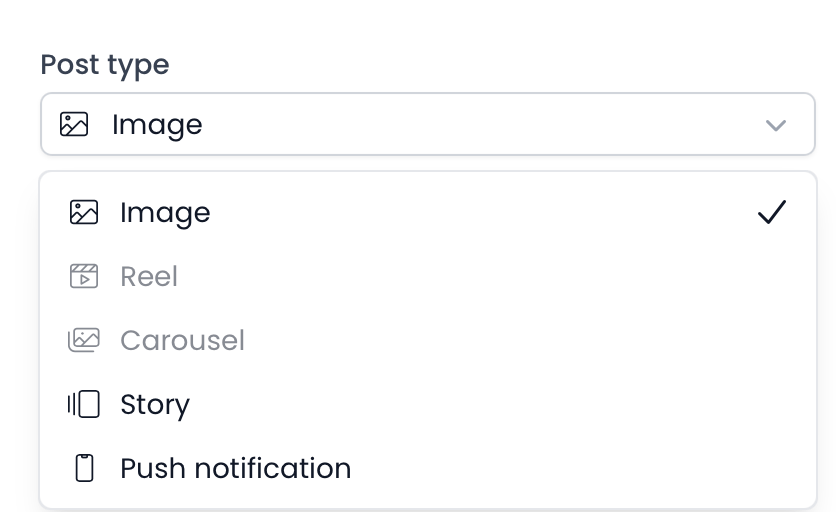Collapse the Post type dropdown using its chevron

tap(775, 125)
